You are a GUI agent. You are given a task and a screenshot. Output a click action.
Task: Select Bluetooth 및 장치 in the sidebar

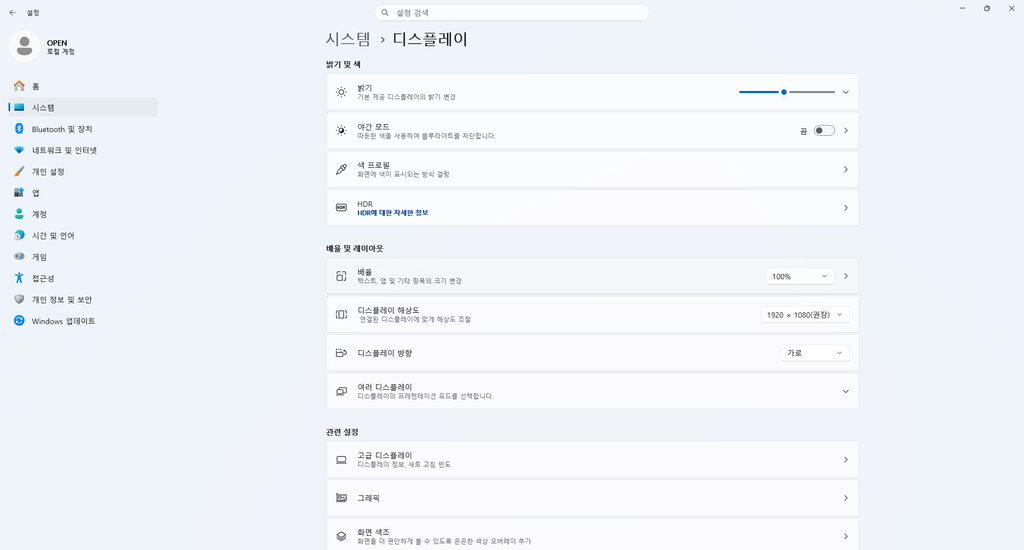[x=83, y=129]
